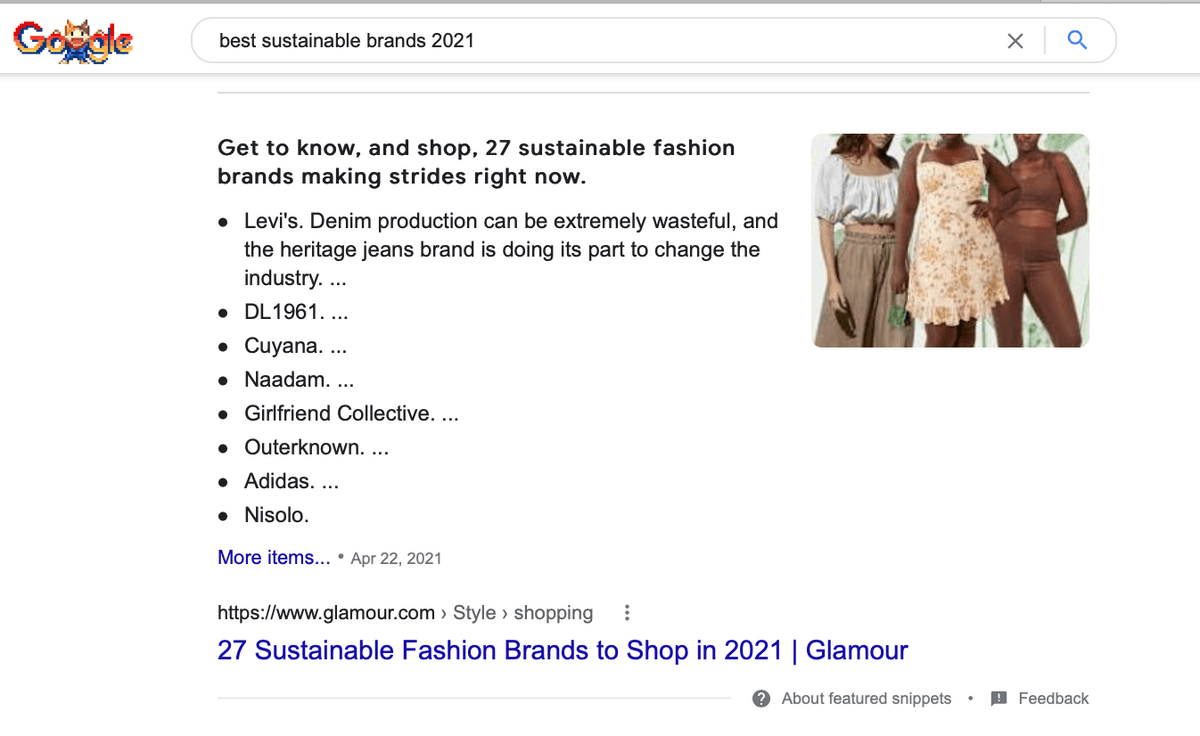Viewport: 1200px width, 736px height.
Task: Click the Adidas list entry
Action: click(278, 481)
